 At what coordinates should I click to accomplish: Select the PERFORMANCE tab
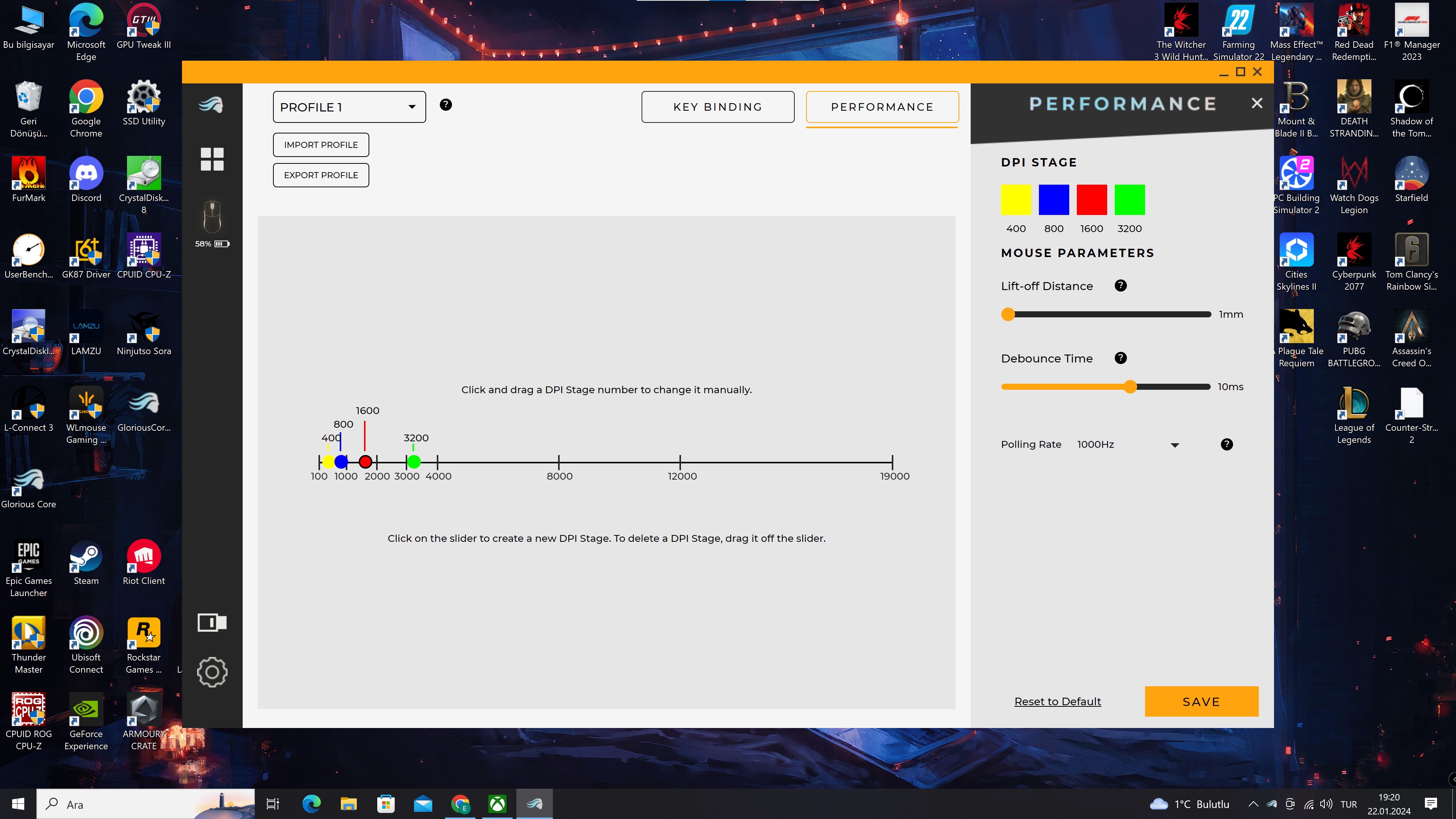(x=882, y=107)
